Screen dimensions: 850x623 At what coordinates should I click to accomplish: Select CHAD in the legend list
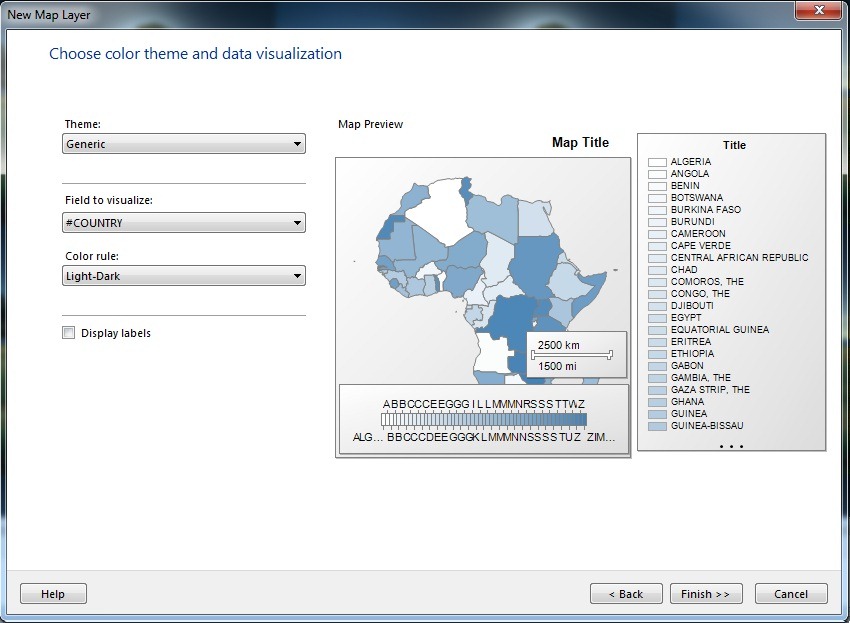684,269
